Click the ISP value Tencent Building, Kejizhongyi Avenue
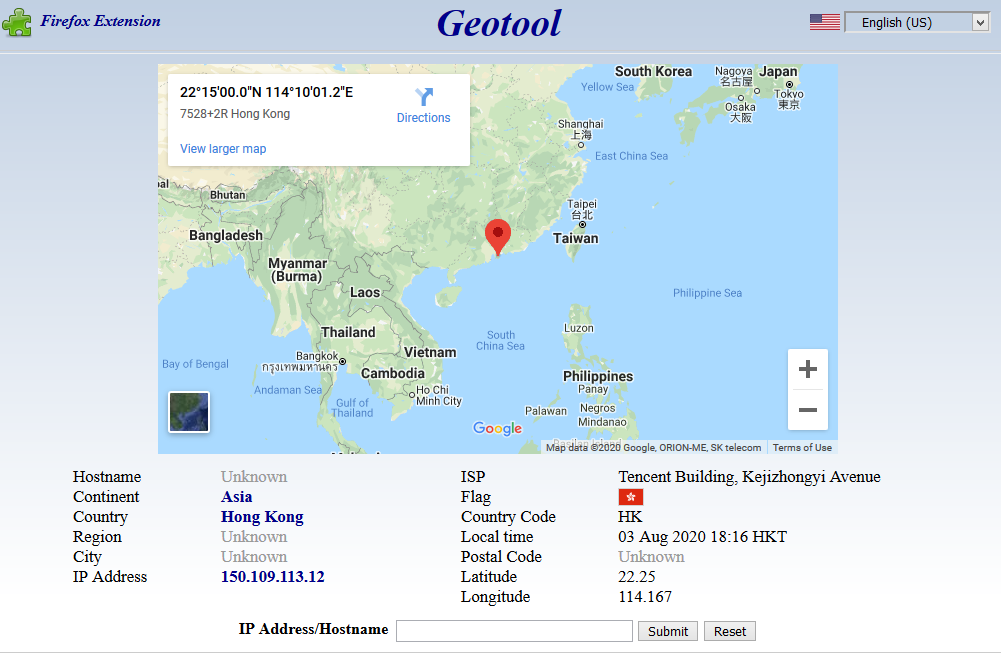Image resolution: width=1001 pixels, height=653 pixels. tap(749, 477)
